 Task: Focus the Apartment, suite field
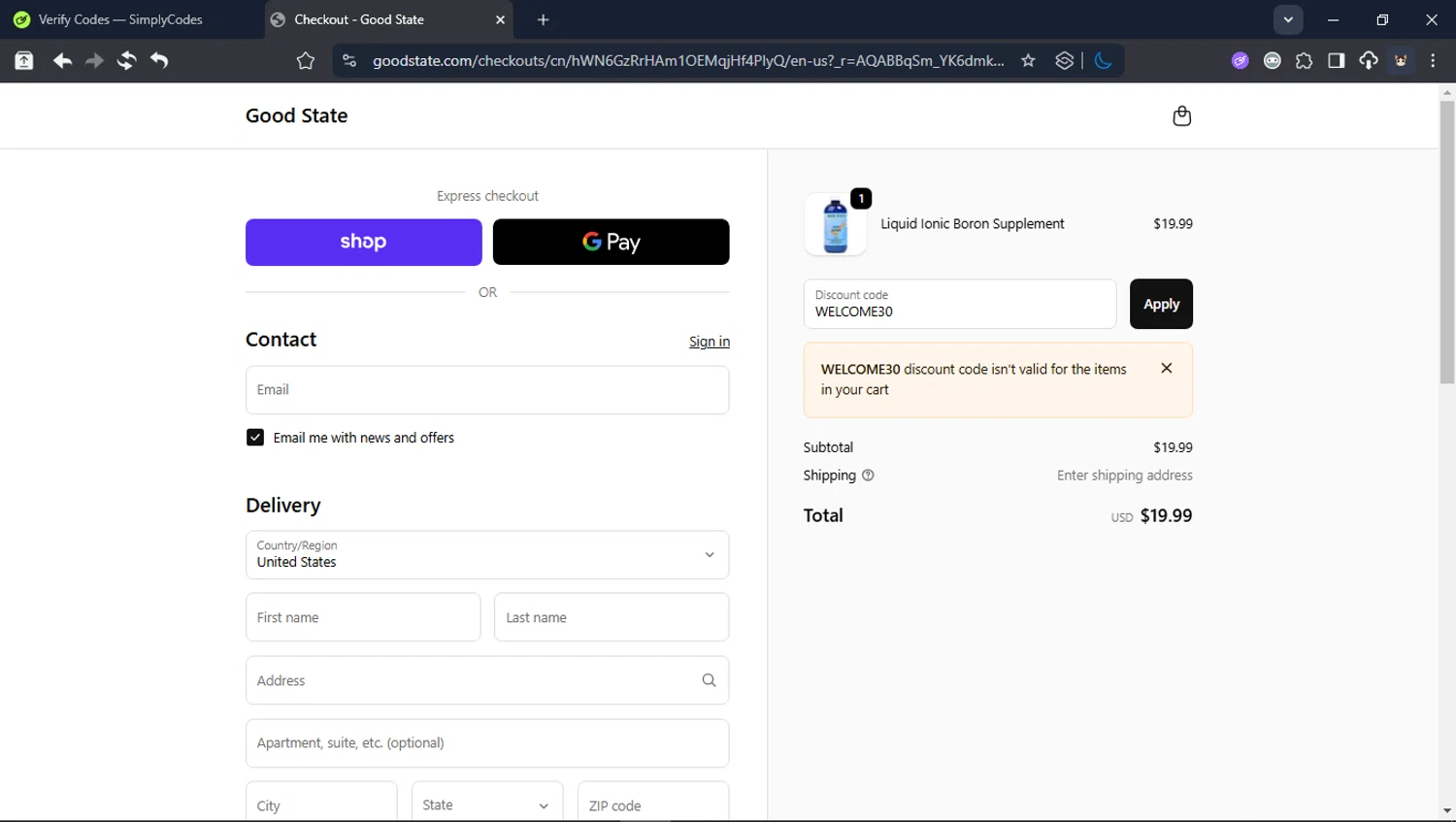click(487, 743)
